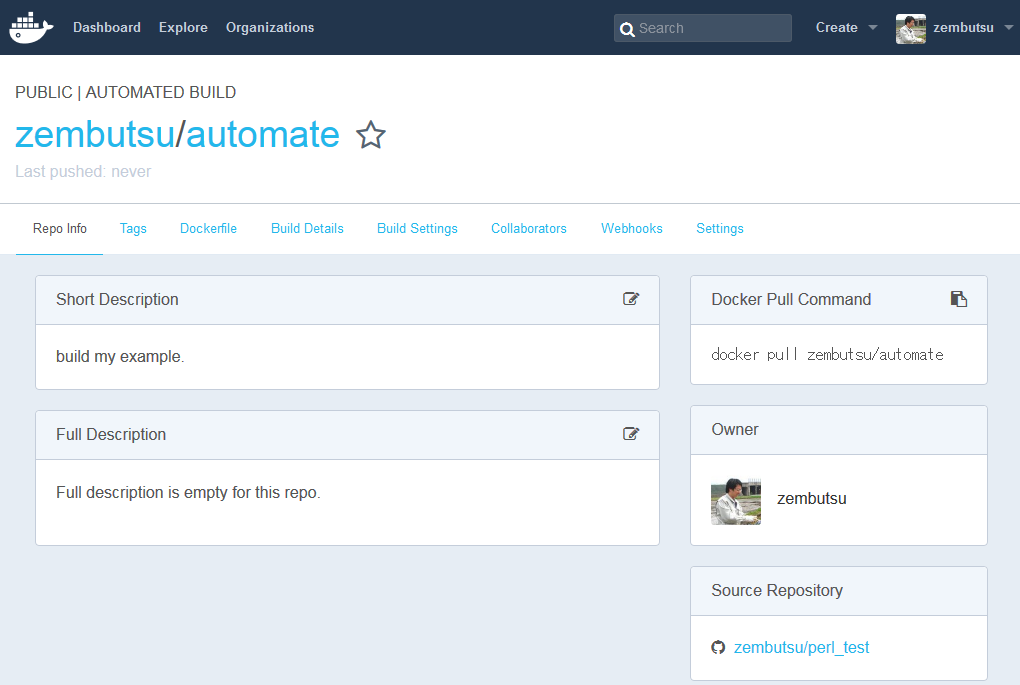Edit the Full Description with pencil icon
This screenshot has height=685, width=1020.
(x=631, y=433)
